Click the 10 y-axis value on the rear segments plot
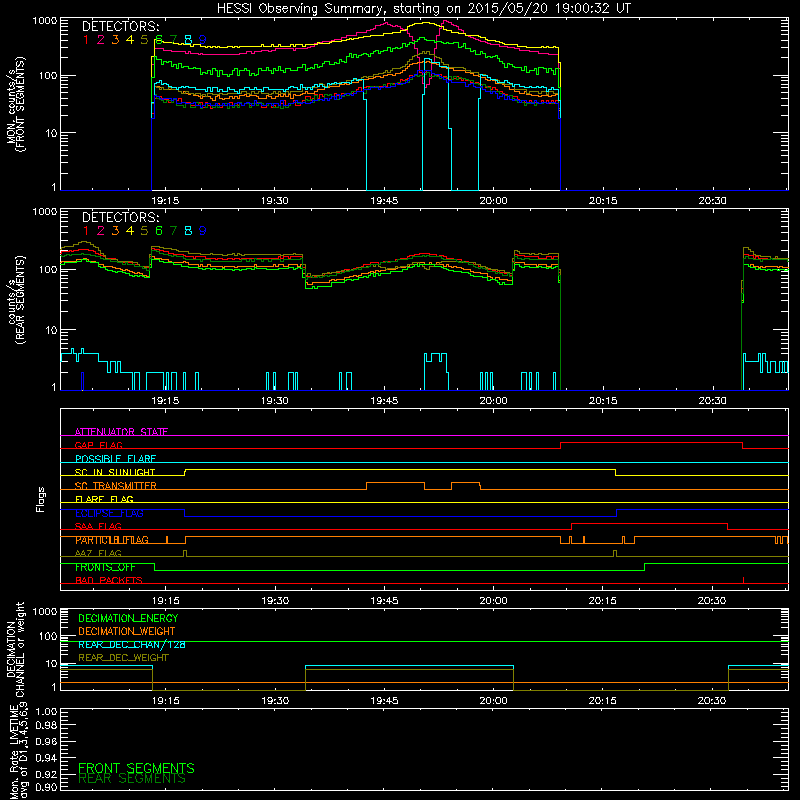Viewport: 800px width, 800px height. (51, 330)
